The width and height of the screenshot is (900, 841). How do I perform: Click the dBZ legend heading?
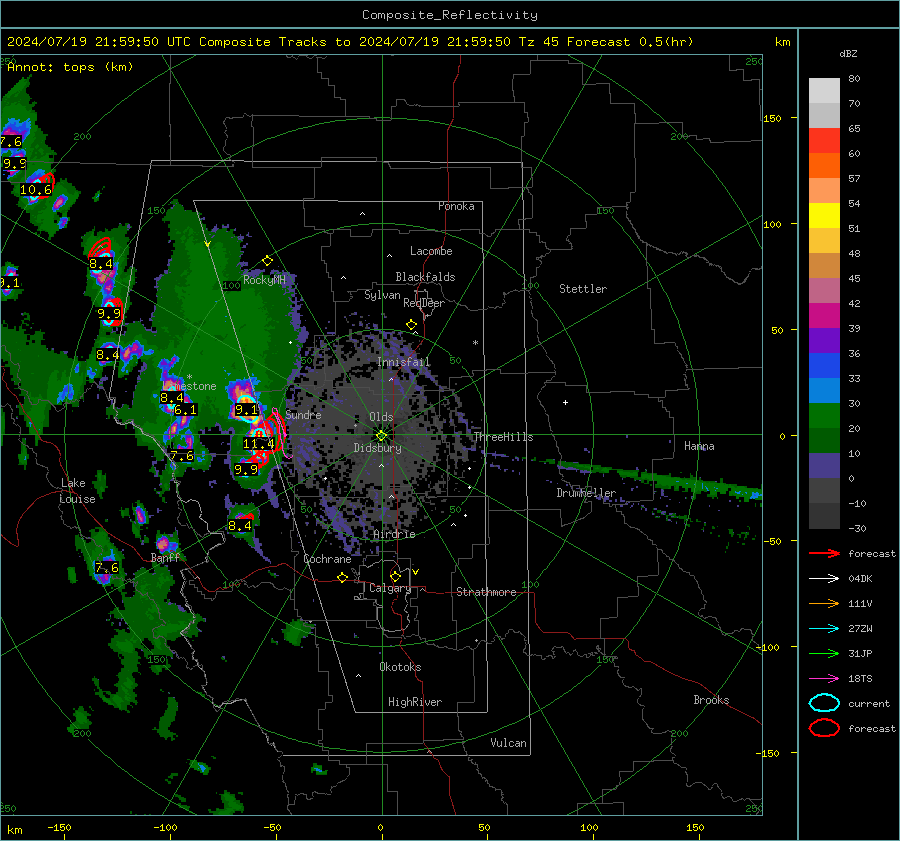pos(848,53)
